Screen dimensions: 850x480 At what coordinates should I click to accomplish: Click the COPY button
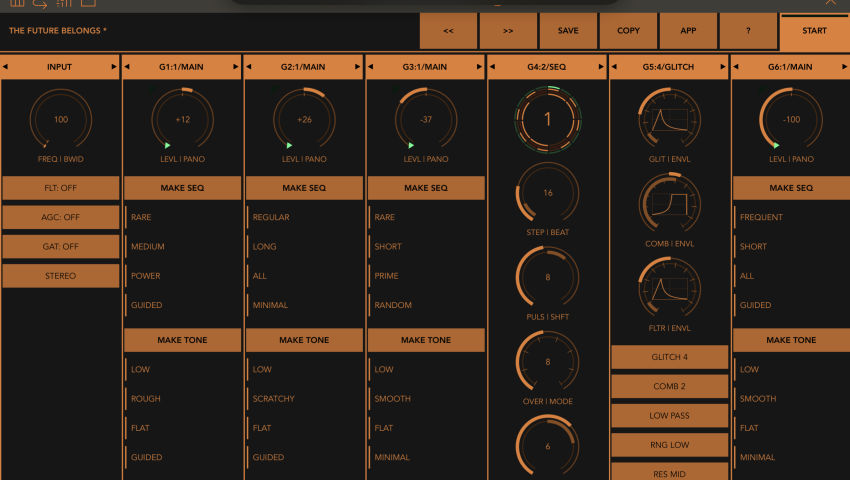[628, 31]
